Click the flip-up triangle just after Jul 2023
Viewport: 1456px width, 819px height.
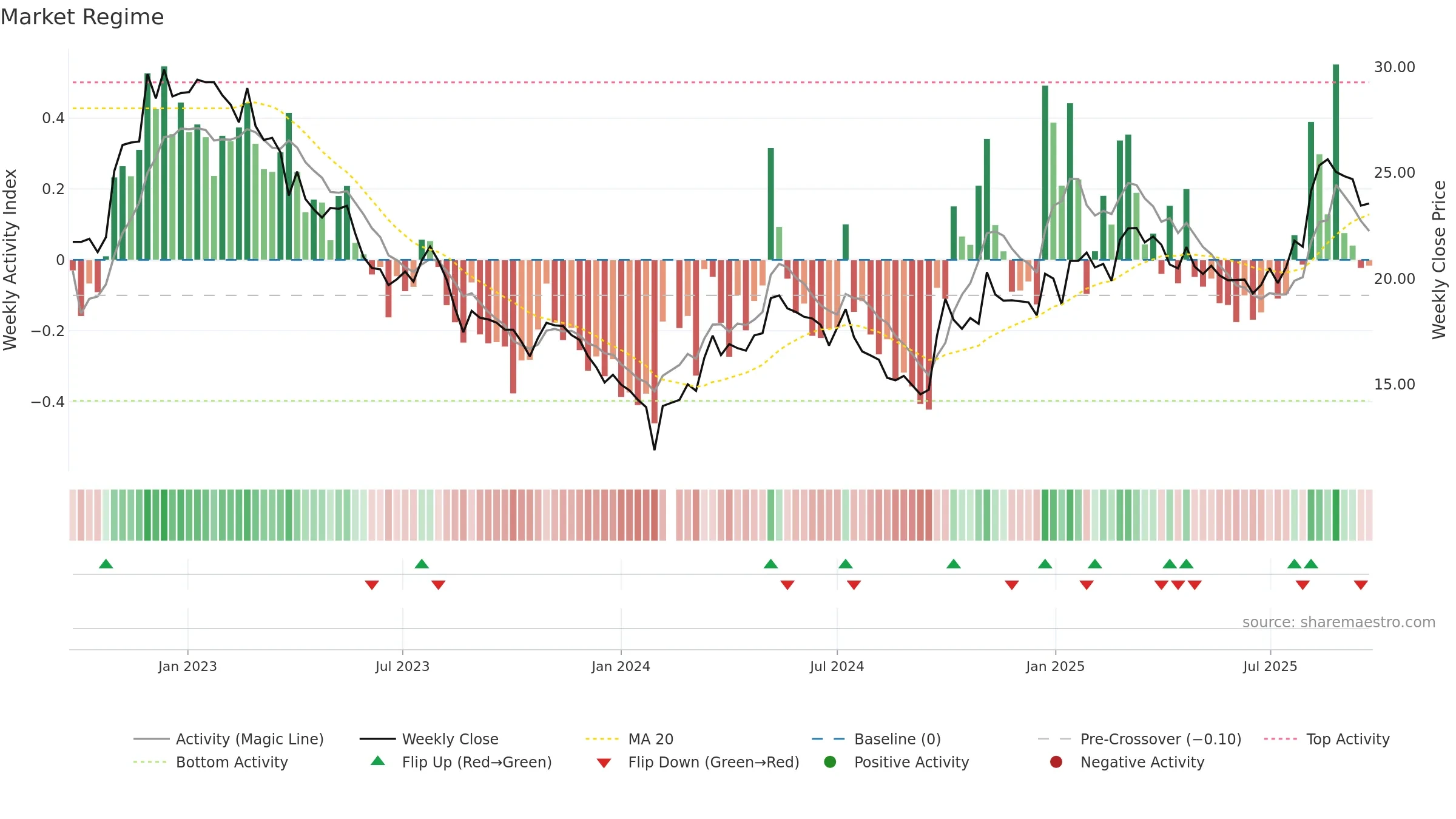422,564
